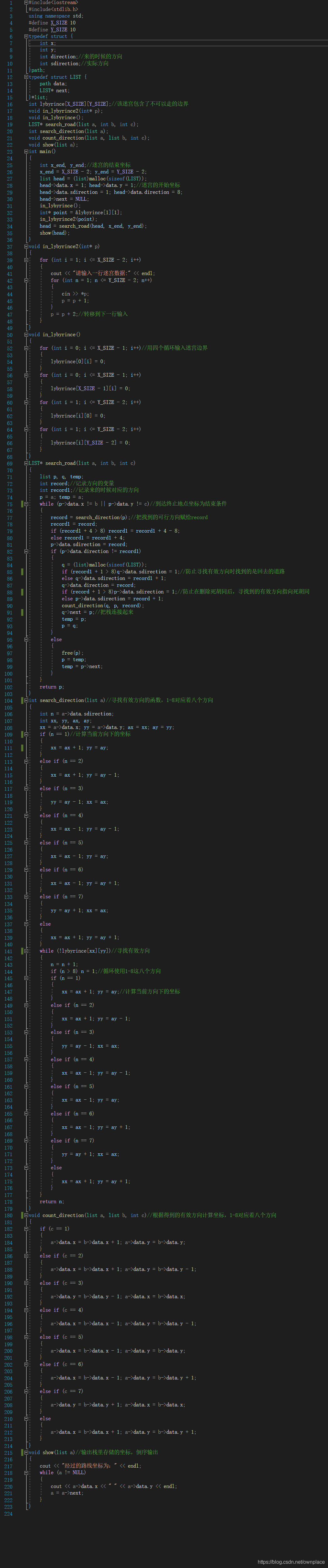Click the 'show(head);' call line

(55, 232)
